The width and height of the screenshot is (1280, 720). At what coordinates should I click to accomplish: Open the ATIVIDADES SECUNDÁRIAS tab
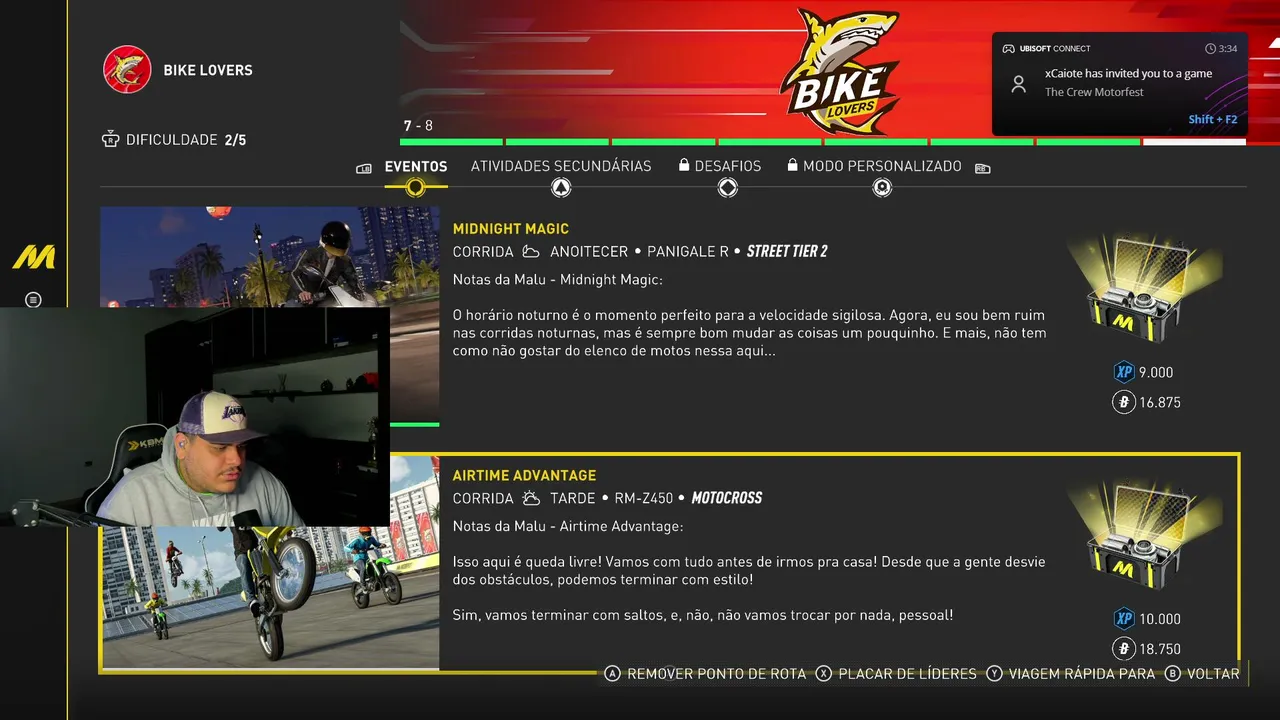561,166
